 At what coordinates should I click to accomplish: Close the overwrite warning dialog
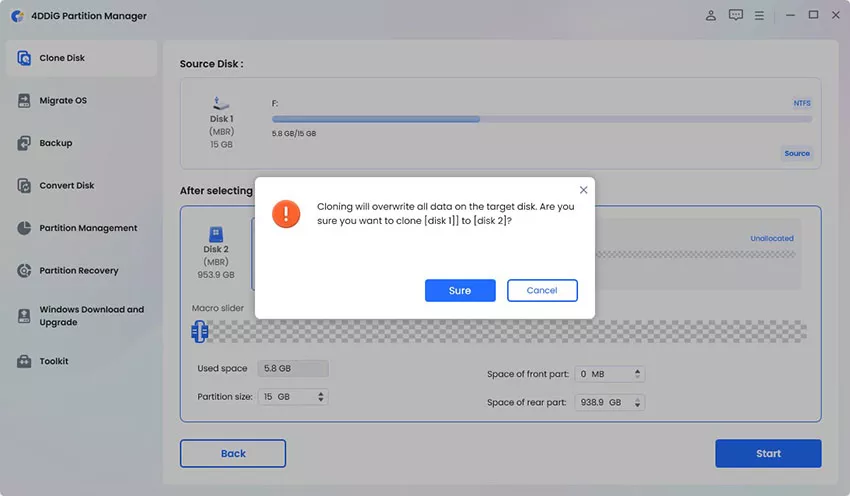pyautogui.click(x=583, y=190)
